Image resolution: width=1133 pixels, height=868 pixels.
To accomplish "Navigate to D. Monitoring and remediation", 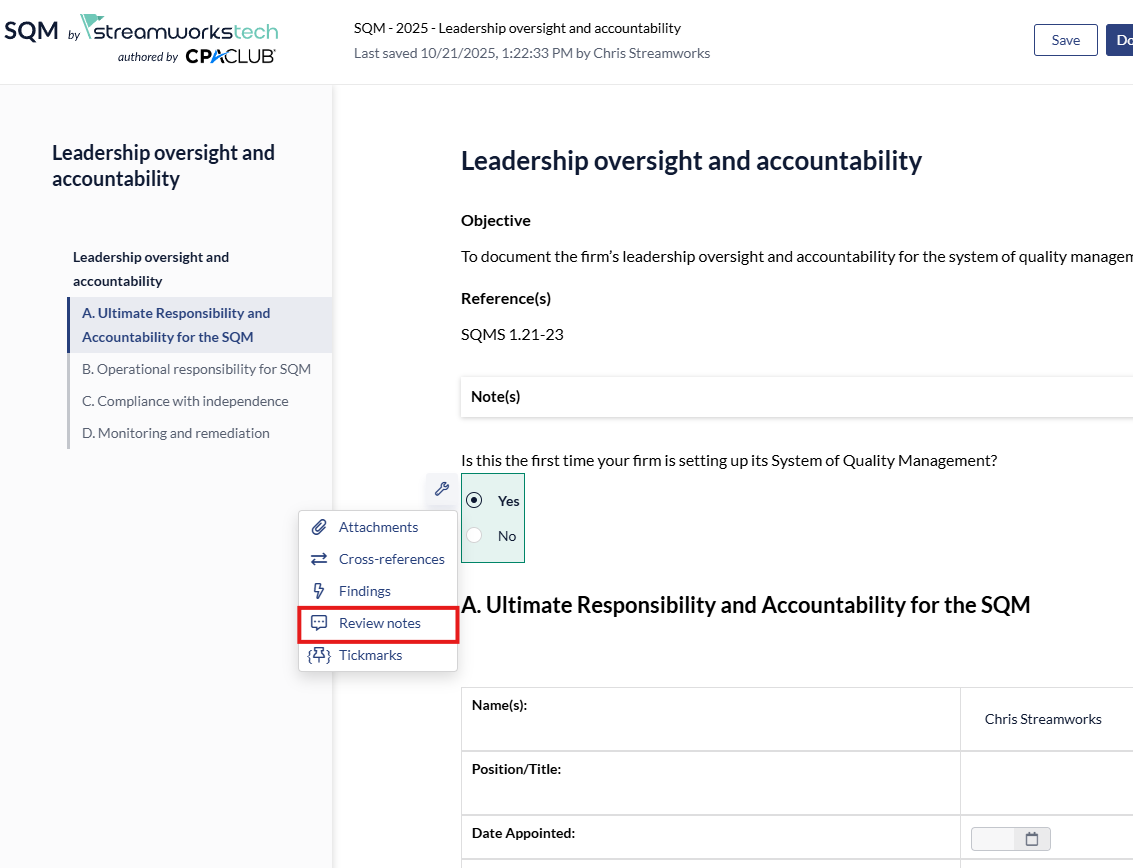I will coord(176,433).
